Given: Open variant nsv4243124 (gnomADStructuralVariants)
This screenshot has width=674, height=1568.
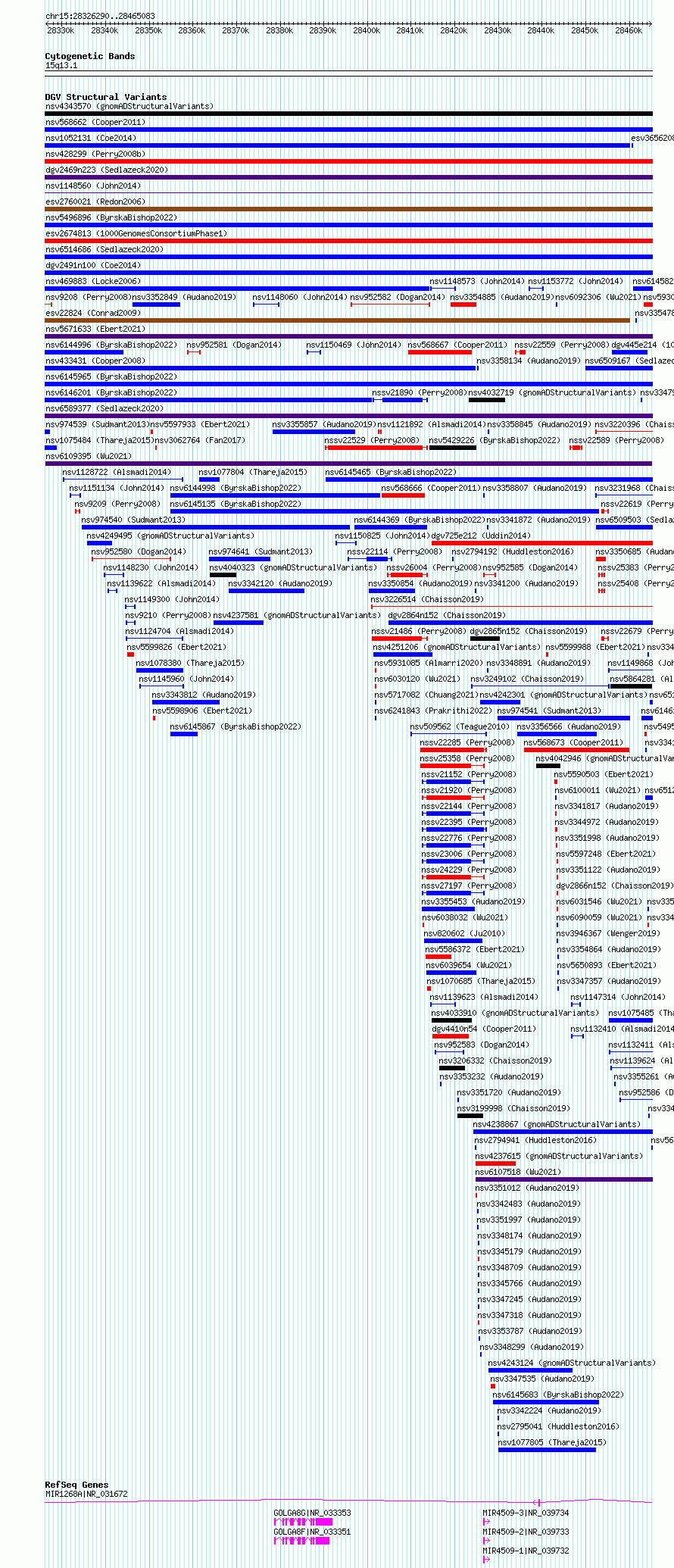Looking at the screenshot, I should tap(572, 1363).
